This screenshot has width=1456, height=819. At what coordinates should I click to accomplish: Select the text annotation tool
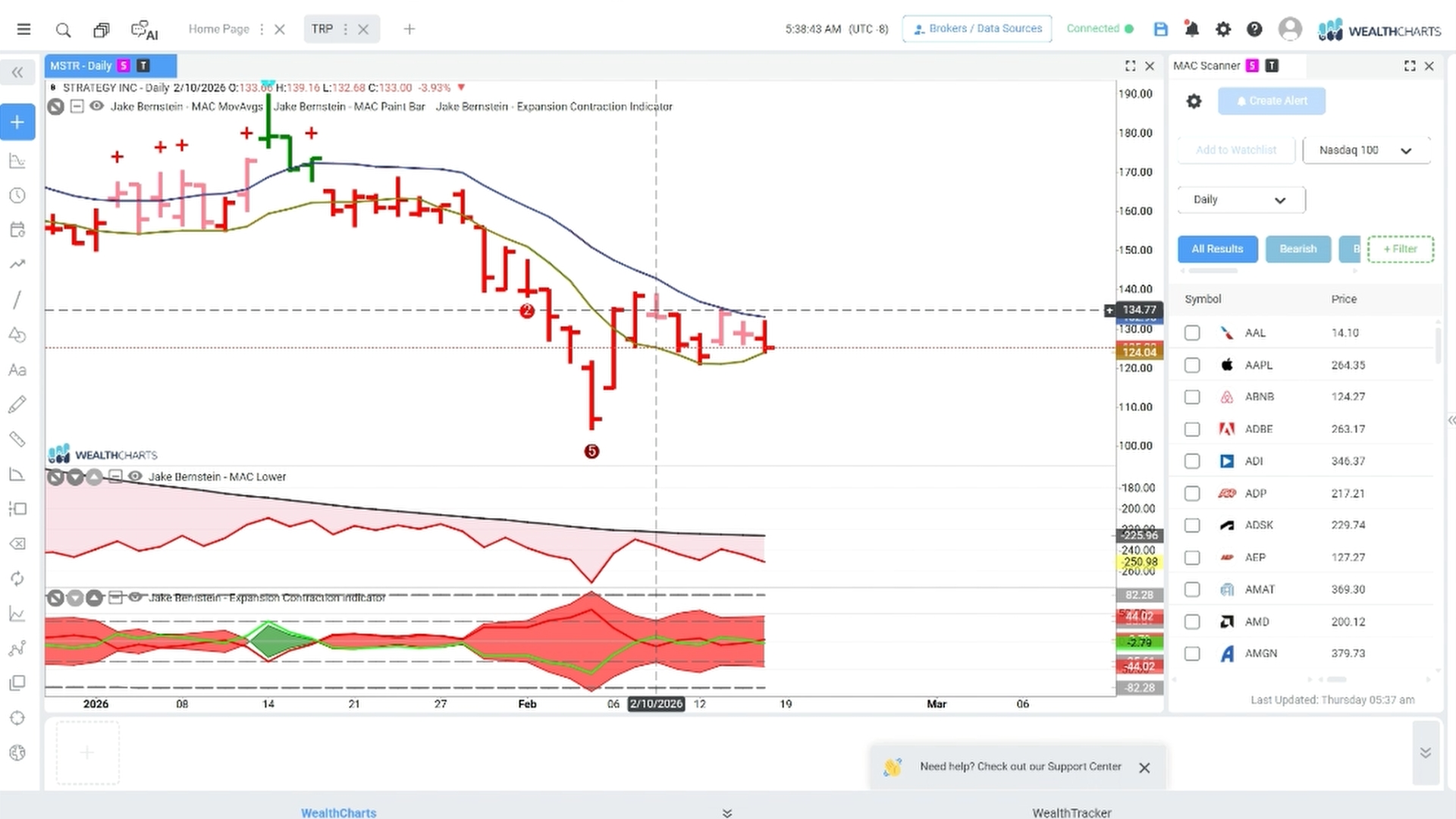pos(17,370)
